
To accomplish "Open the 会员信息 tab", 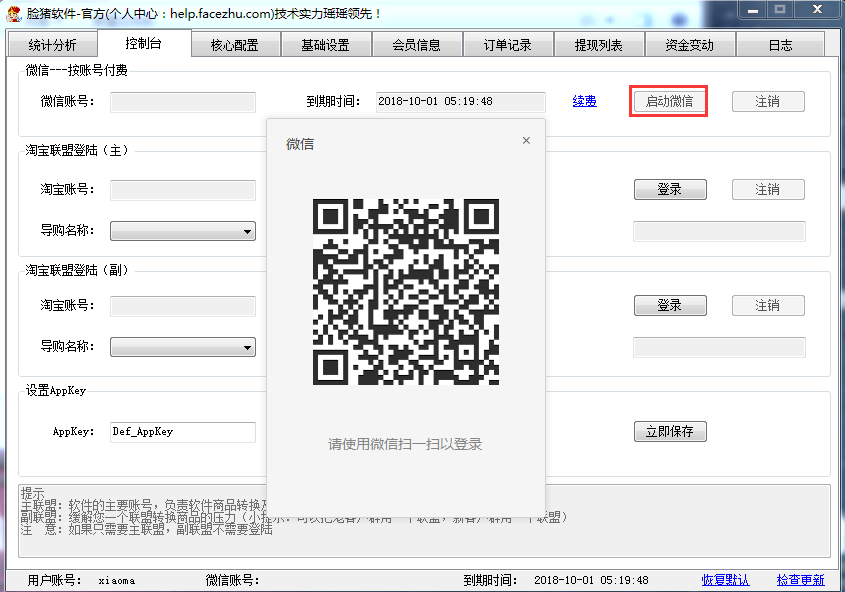I will click(x=417, y=45).
